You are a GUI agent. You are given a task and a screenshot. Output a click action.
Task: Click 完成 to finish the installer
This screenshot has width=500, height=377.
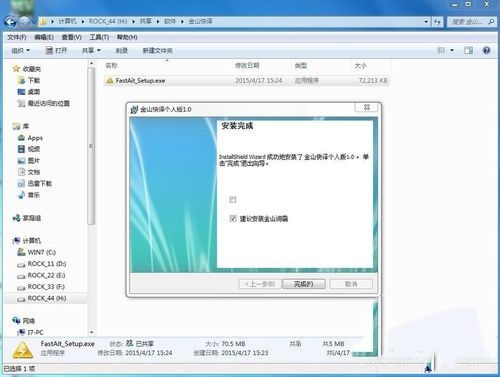point(304,284)
